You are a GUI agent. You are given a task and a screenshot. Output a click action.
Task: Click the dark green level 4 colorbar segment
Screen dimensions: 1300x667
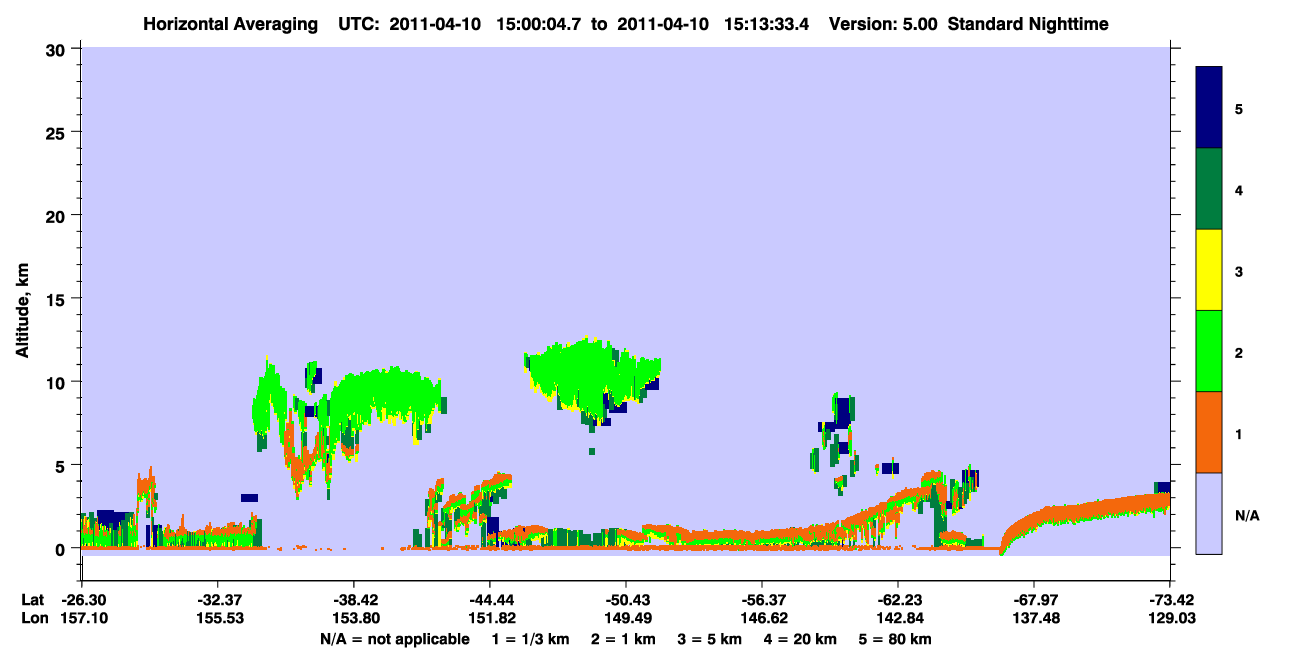coord(1209,189)
